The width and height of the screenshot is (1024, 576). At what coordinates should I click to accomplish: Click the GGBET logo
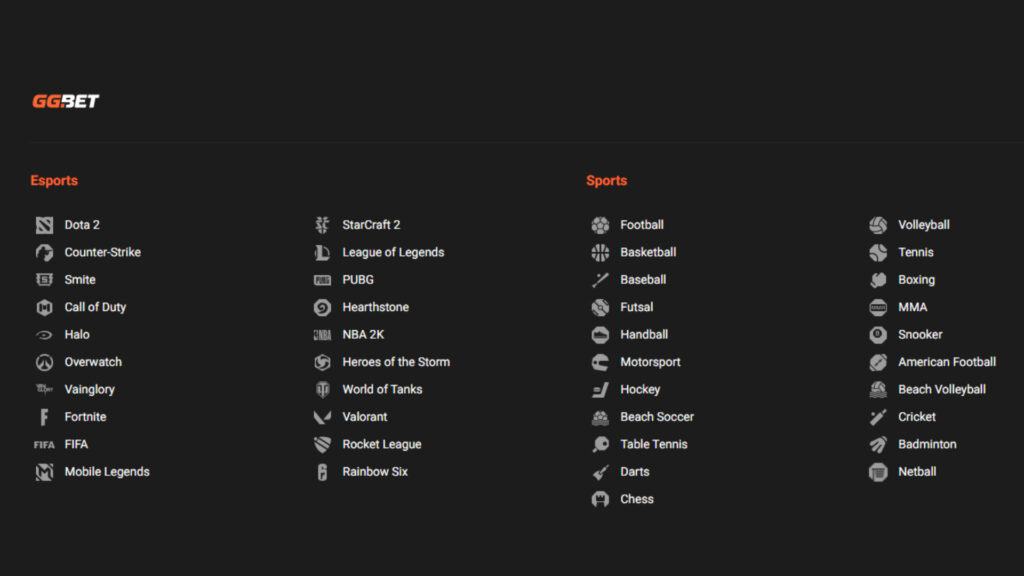point(65,101)
